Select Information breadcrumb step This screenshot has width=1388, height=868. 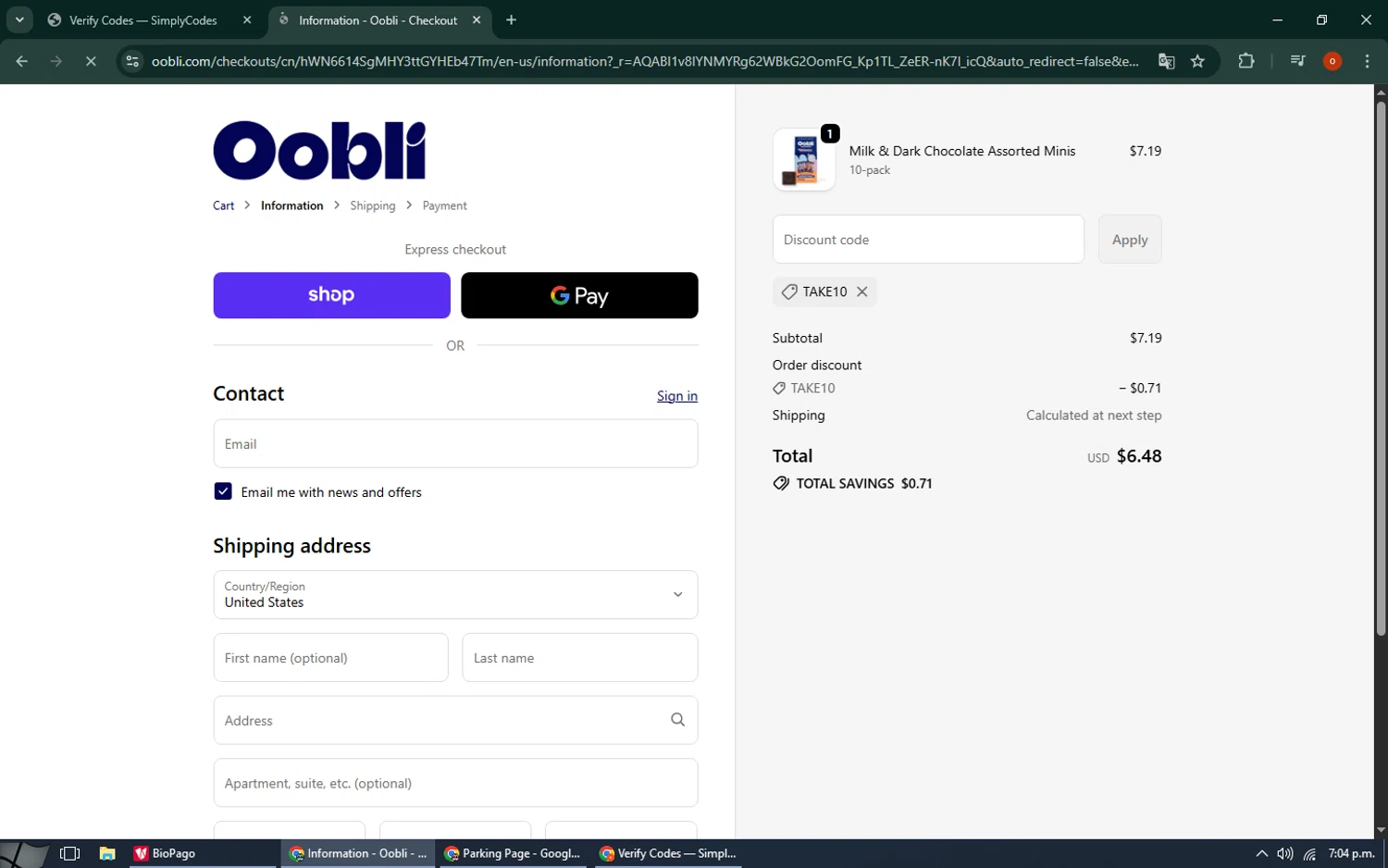click(x=291, y=205)
